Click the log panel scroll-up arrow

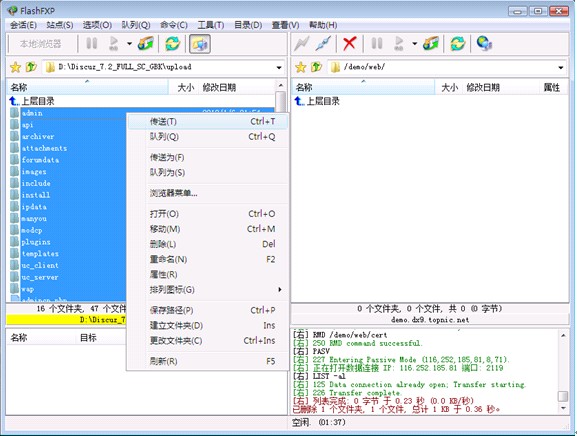(563, 335)
